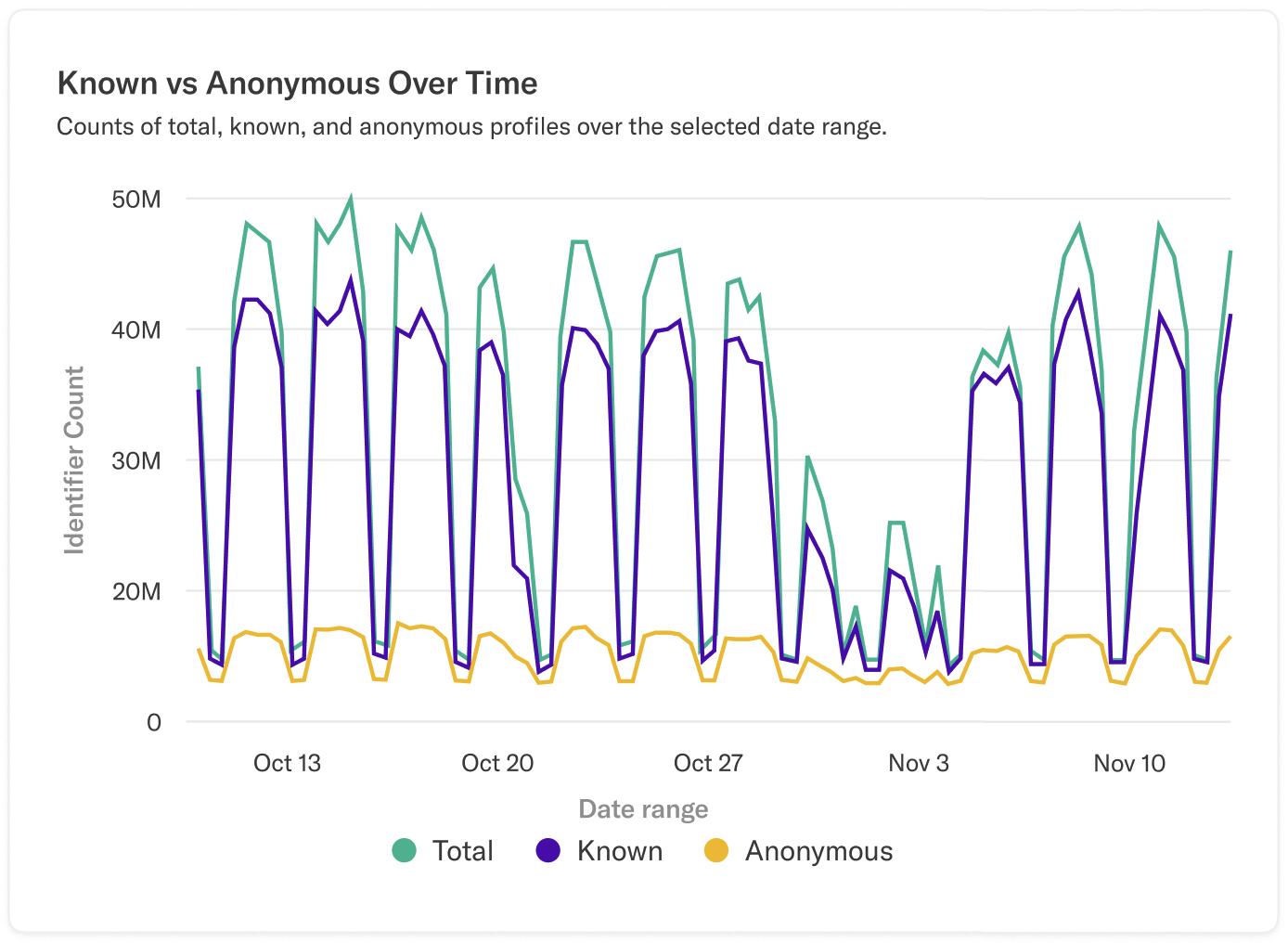Select the Oct 13 x-axis label
This screenshot has width=1288, height=943.
(287, 763)
